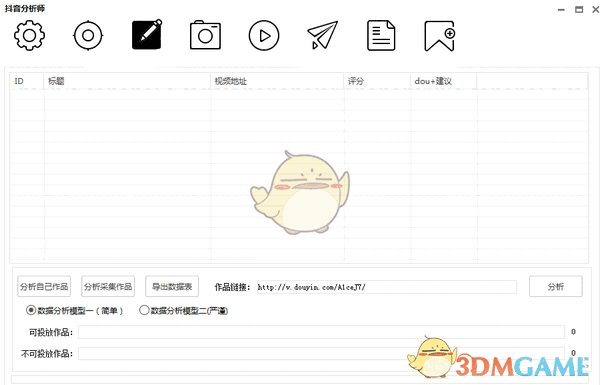Click the 视频地址 column header
Viewport: 600px width, 385px height.
[x=277, y=81]
